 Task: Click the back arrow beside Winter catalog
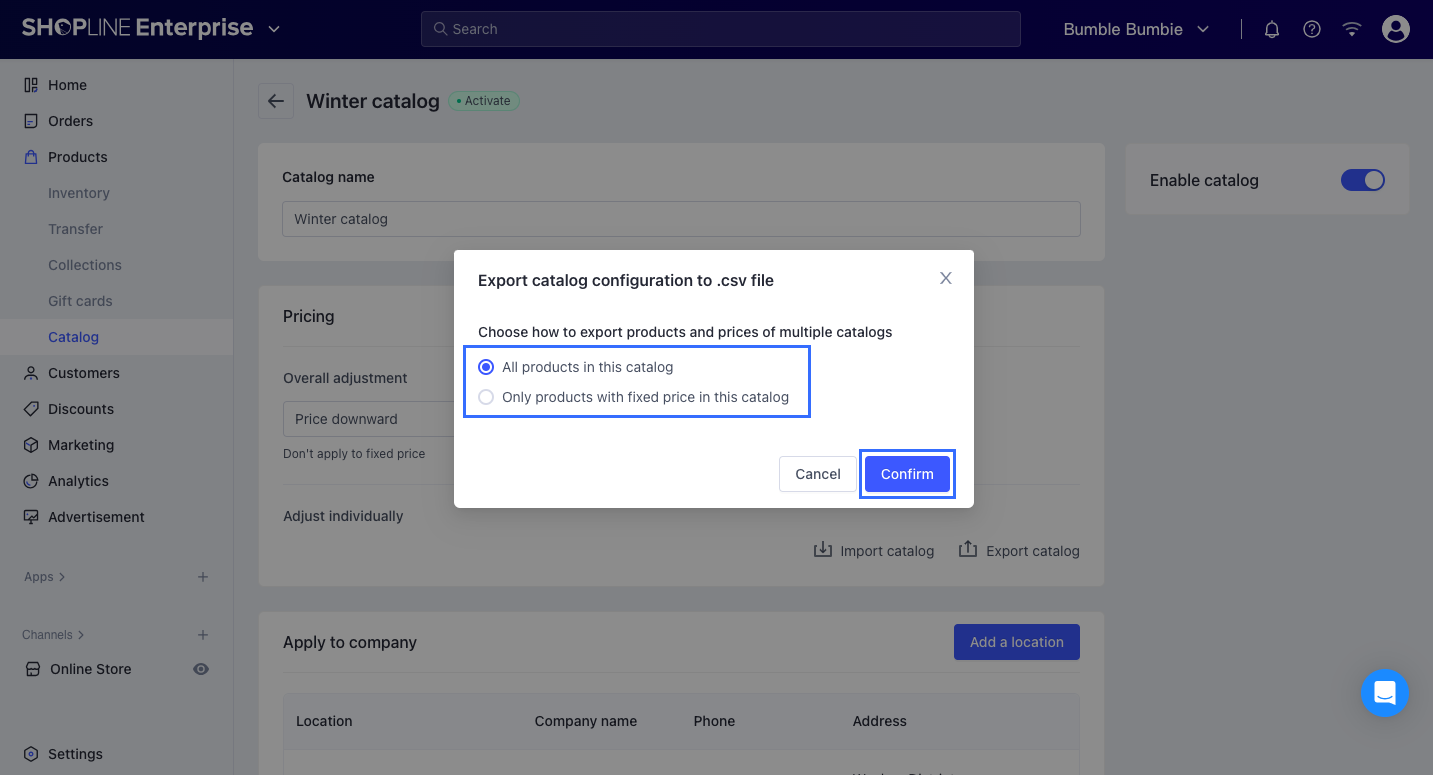click(276, 101)
